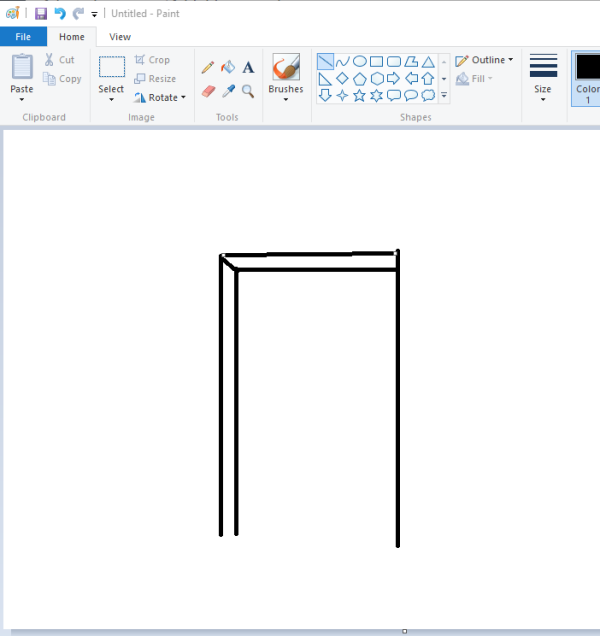Open the Customize Quick Access Toolbar arrow
This screenshot has width=600, height=636.
click(x=94, y=15)
